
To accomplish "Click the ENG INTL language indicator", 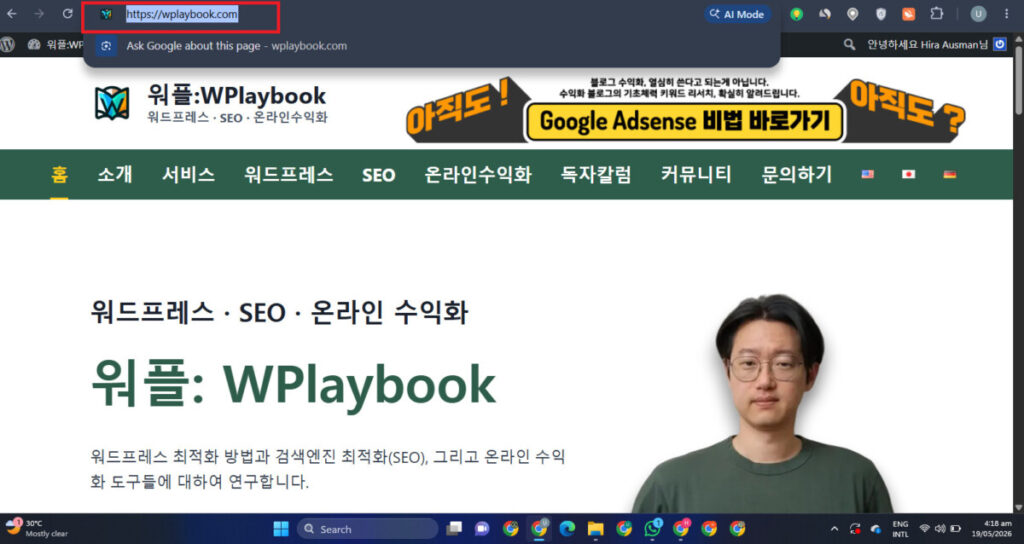I will pyautogui.click(x=901, y=529).
